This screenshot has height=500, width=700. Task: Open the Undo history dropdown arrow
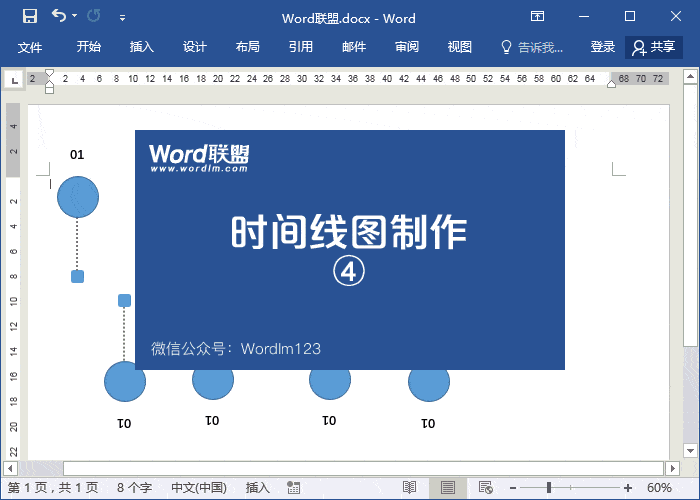pyautogui.click(x=75, y=16)
